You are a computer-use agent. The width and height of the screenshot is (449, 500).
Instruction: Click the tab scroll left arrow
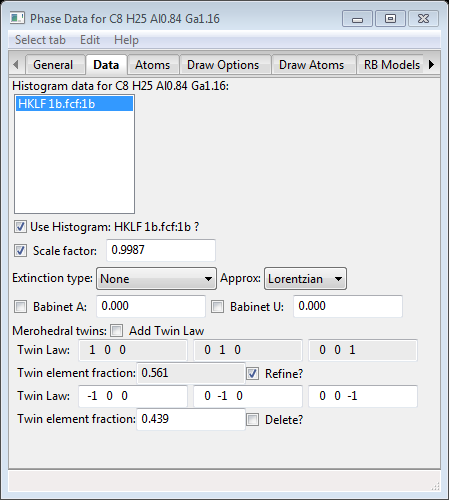[x=16, y=64]
